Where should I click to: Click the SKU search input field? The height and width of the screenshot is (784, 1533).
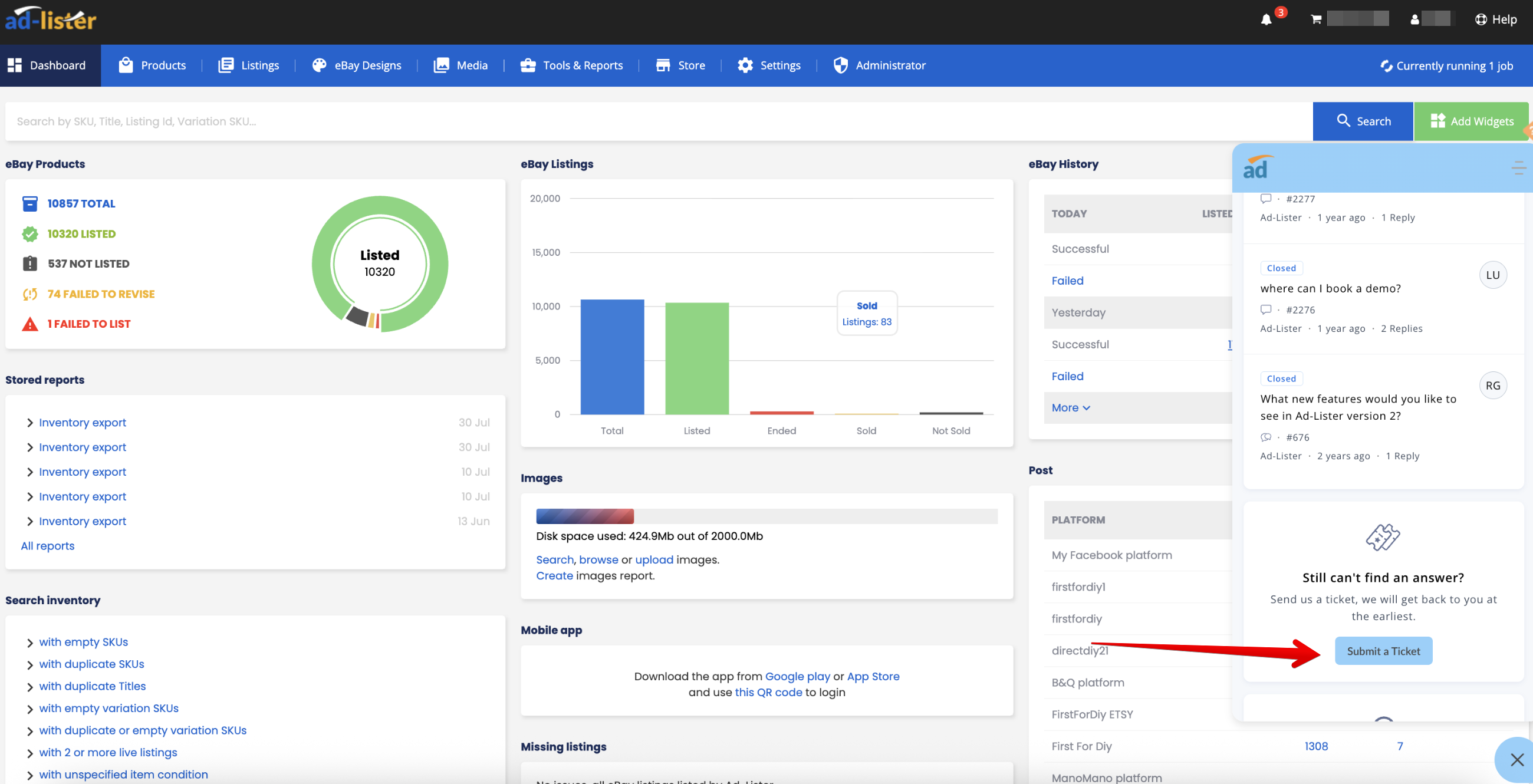coord(654,121)
